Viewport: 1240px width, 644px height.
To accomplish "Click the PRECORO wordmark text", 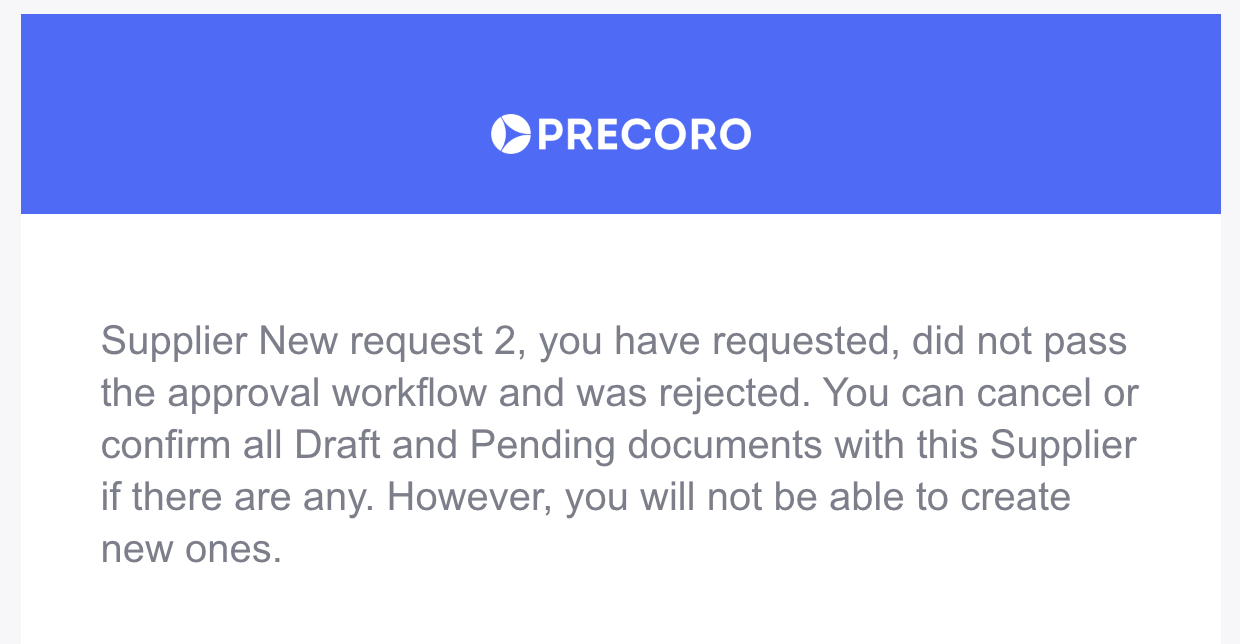I will pos(644,134).
